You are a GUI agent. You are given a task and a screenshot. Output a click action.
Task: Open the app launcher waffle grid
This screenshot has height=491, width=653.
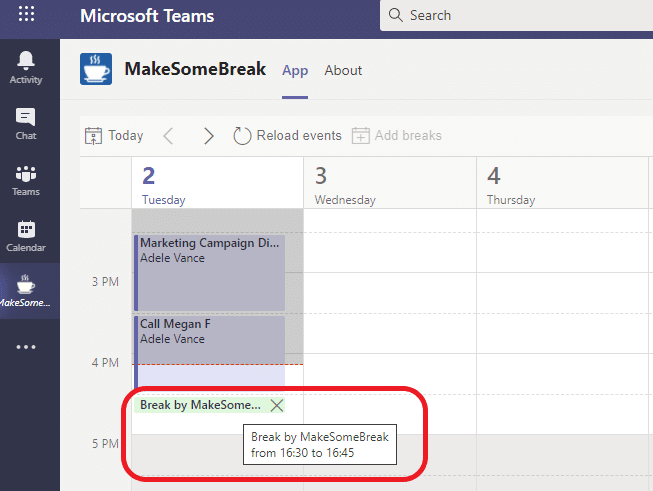26,14
